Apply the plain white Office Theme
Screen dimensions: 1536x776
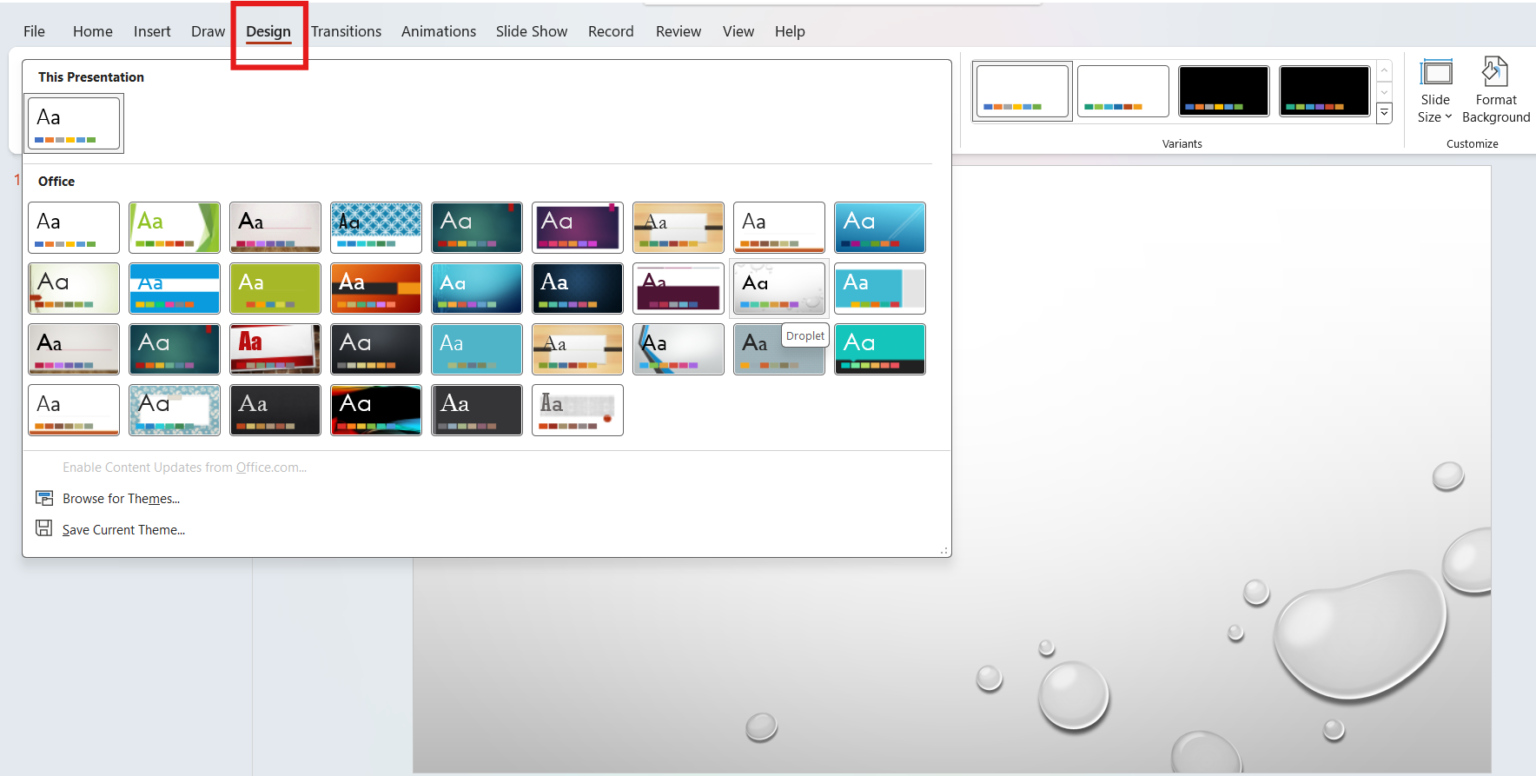(x=73, y=227)
